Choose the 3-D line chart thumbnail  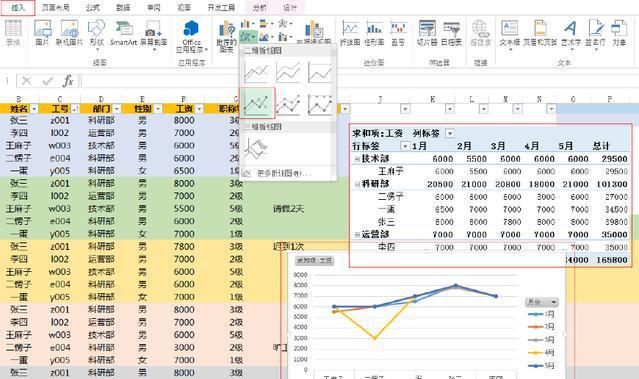tap(256, 148)
